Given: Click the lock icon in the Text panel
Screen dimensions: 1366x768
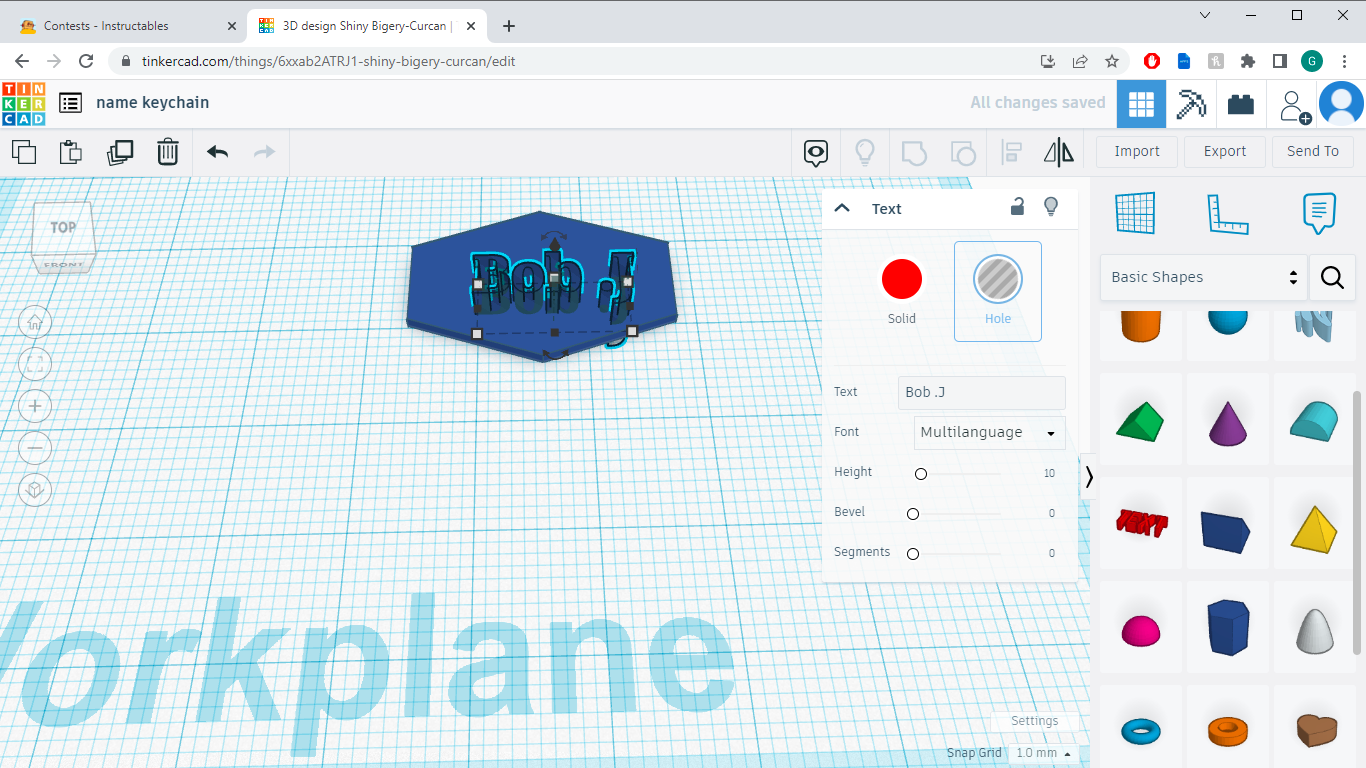Looking at the screenshot, I should (1017, 206).
